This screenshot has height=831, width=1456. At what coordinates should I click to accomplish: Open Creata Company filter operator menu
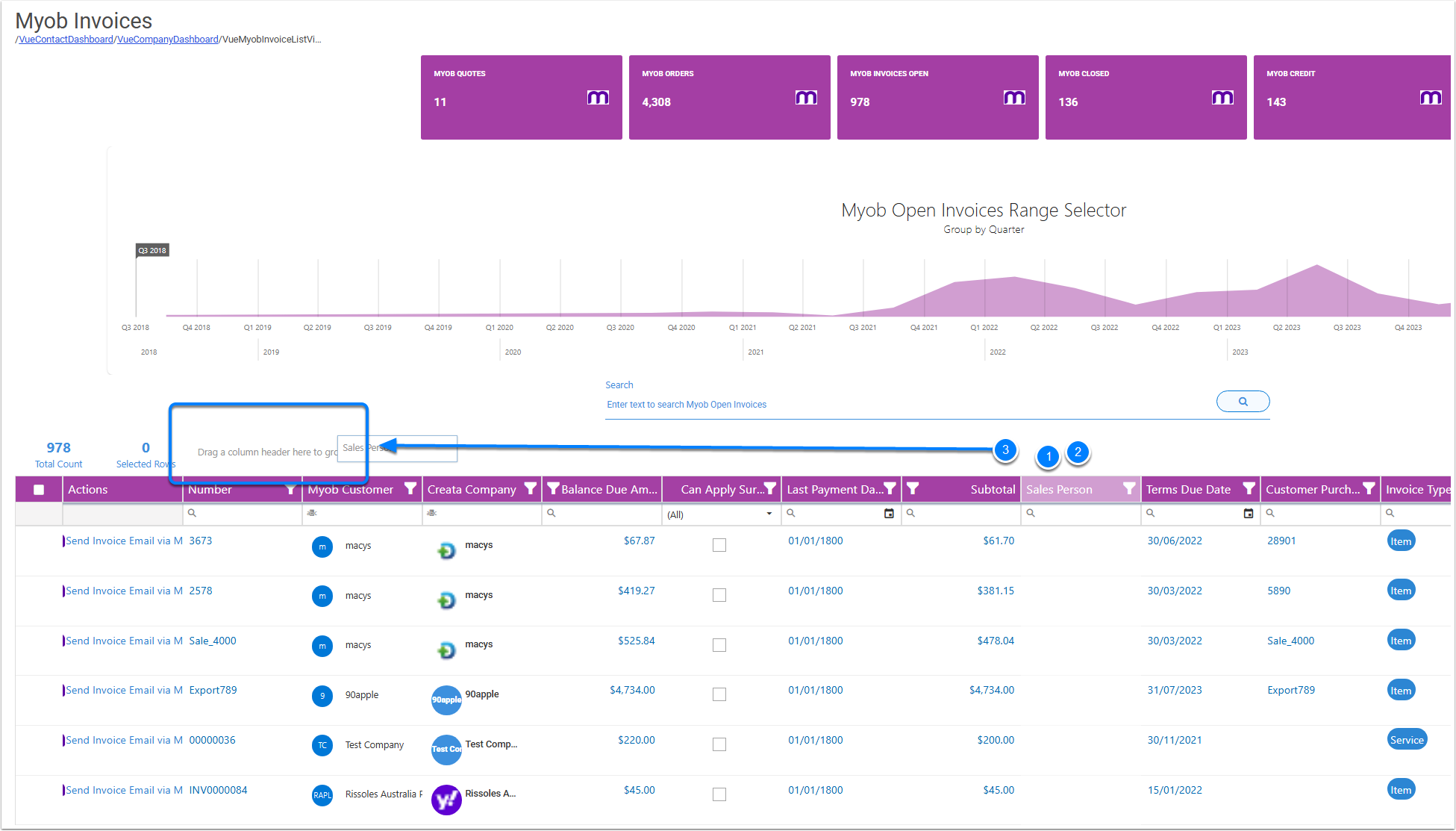pyautogui.click(x=431, y=513)
